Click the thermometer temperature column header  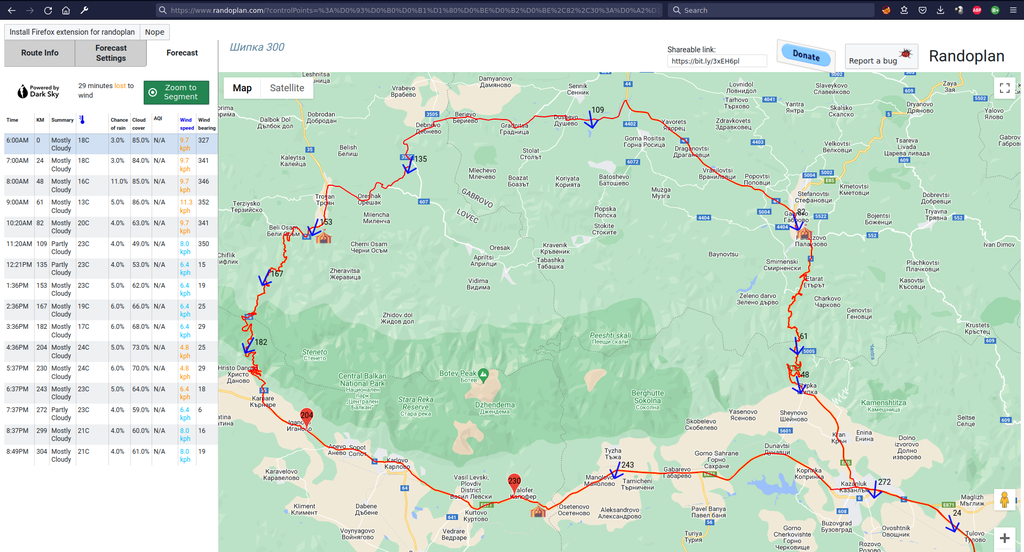tap(82, 120)
